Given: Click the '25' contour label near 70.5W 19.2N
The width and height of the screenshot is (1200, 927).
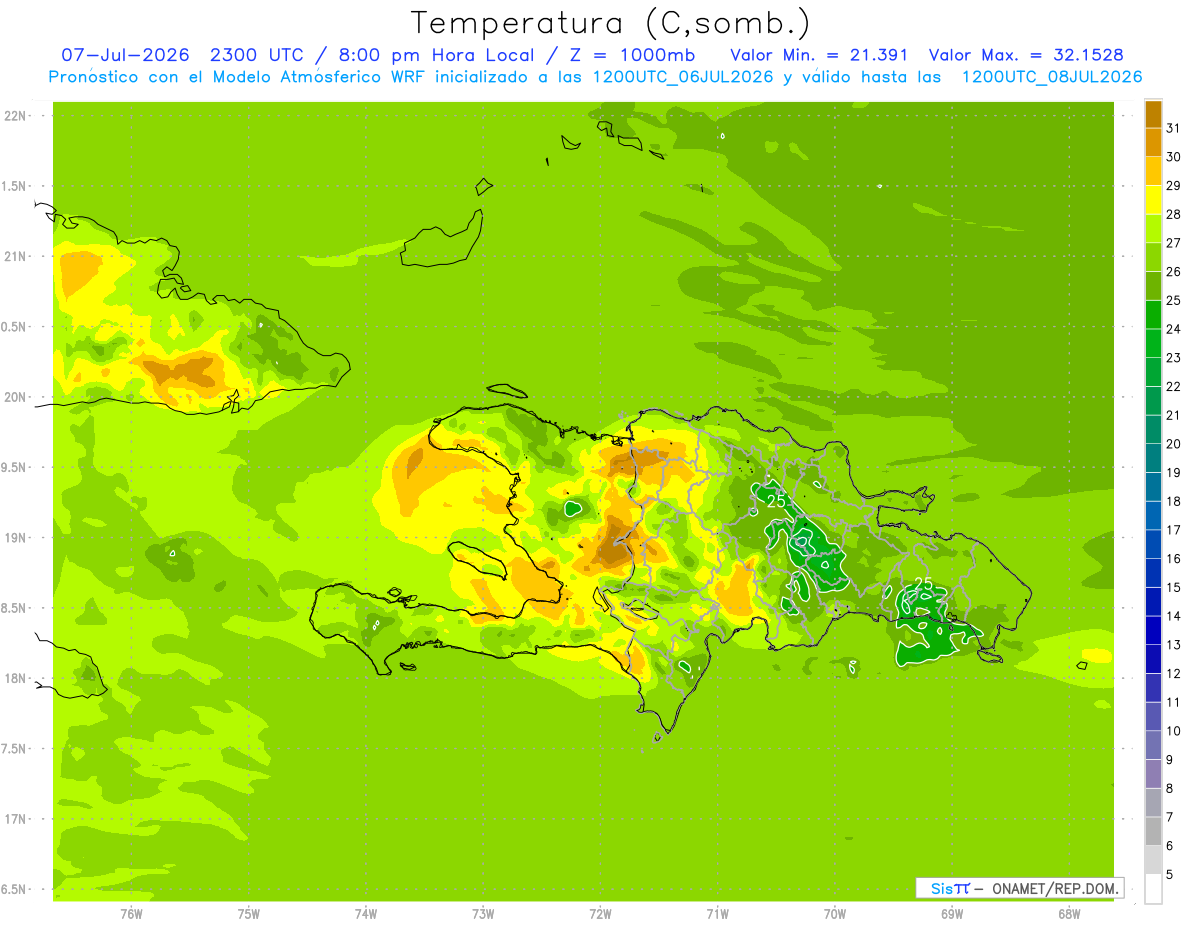Looking at the screenshot, I should (776, 501).
